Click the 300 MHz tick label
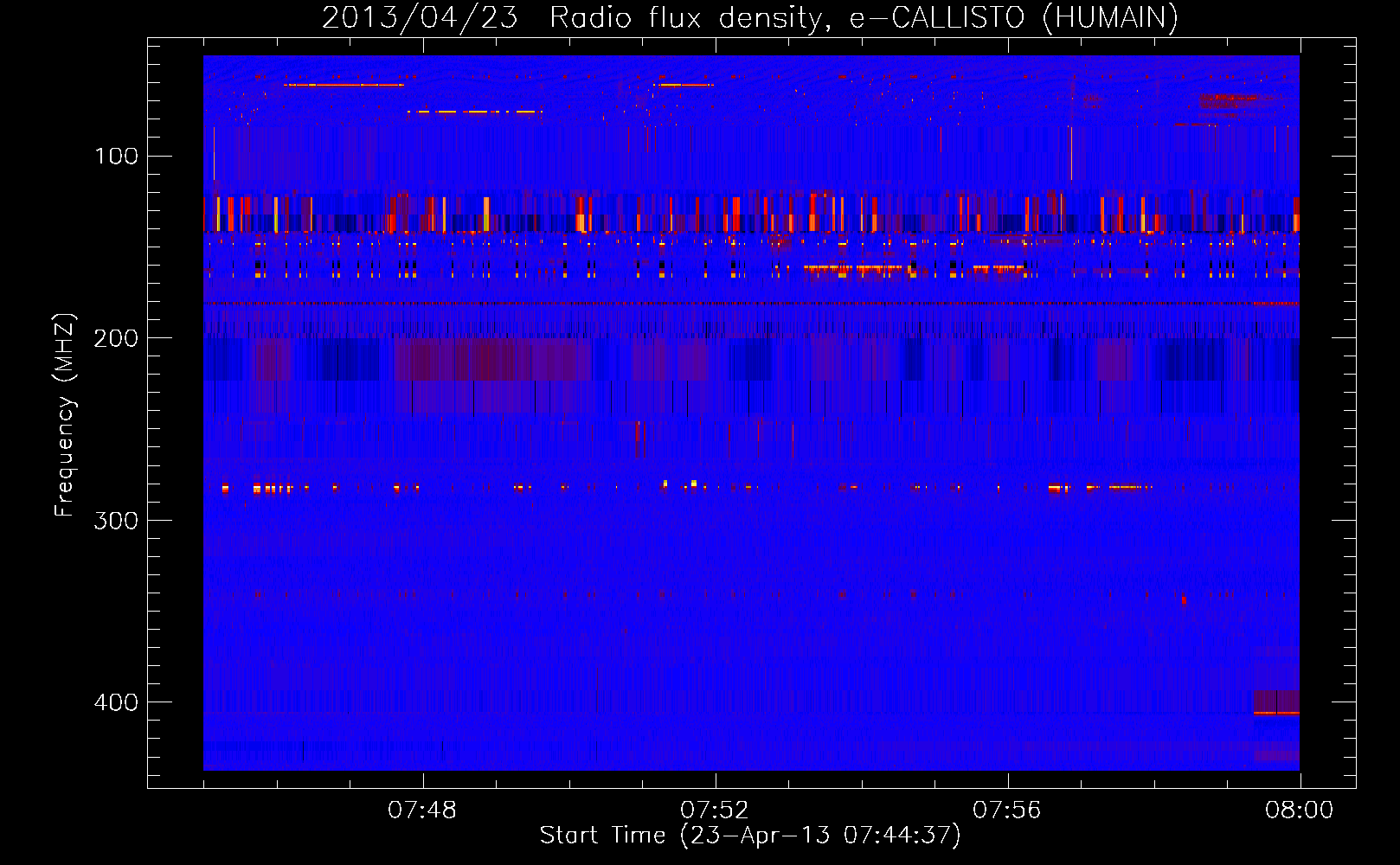The width and height of the screenshot is (1400, 865). pos(116,520)
